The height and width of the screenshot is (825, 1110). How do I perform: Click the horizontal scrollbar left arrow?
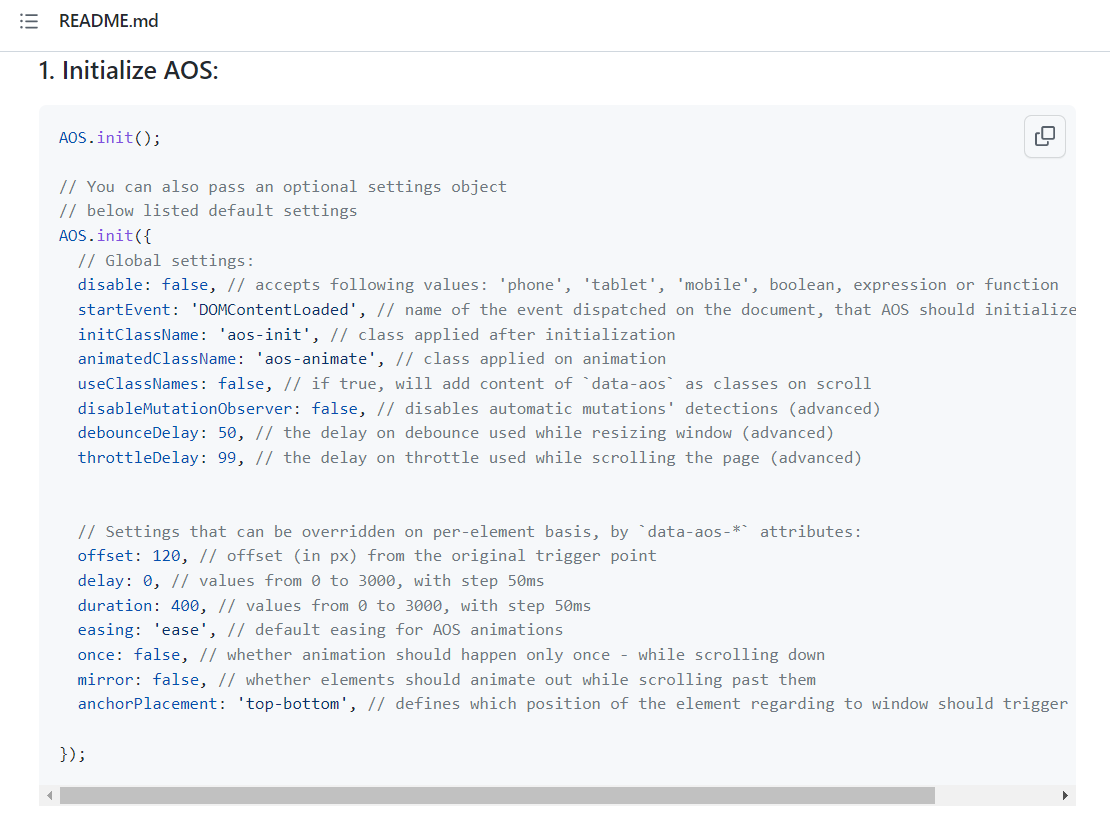tap(49, 795)
